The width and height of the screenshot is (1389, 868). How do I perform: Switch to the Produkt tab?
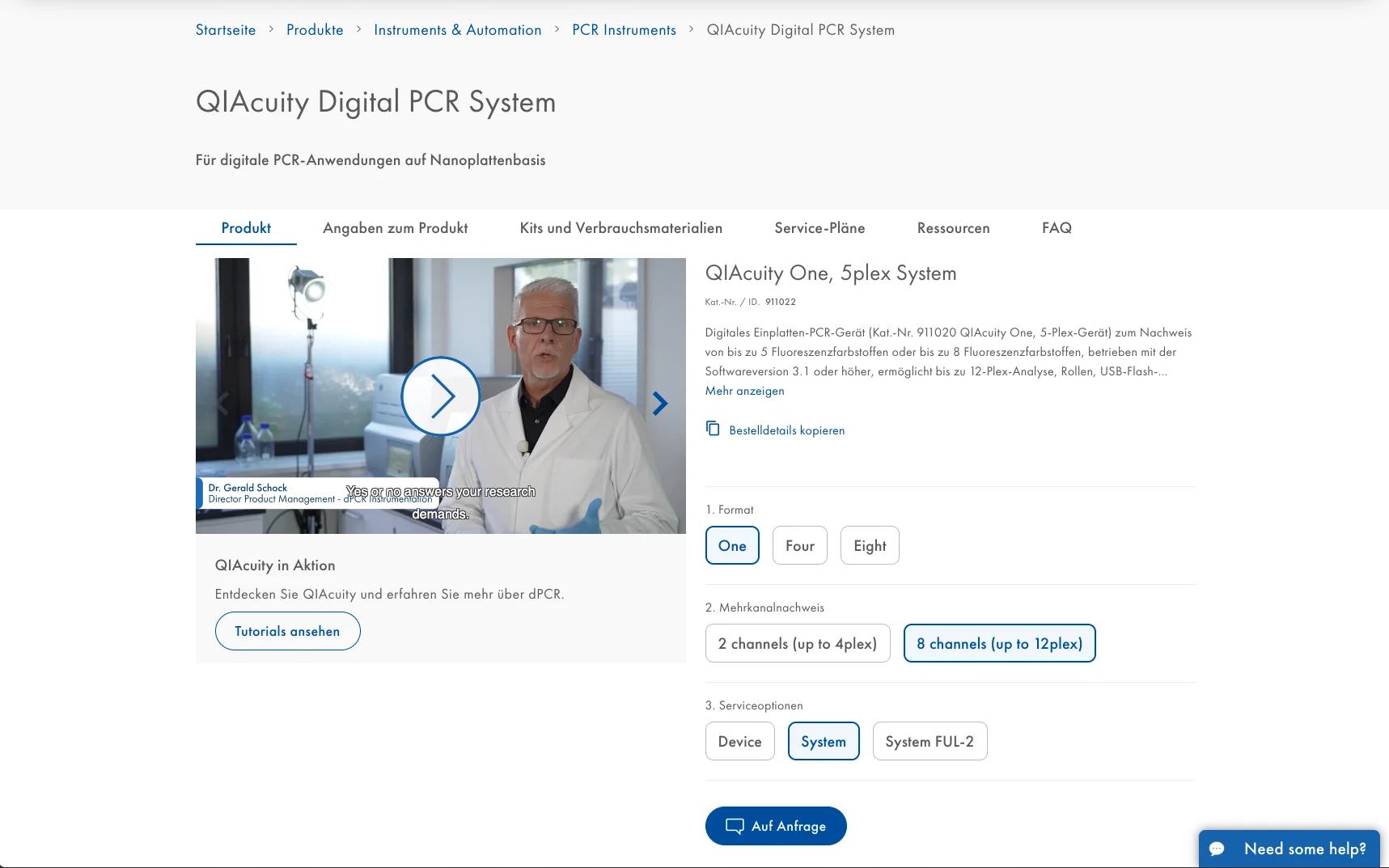(246, 228)
